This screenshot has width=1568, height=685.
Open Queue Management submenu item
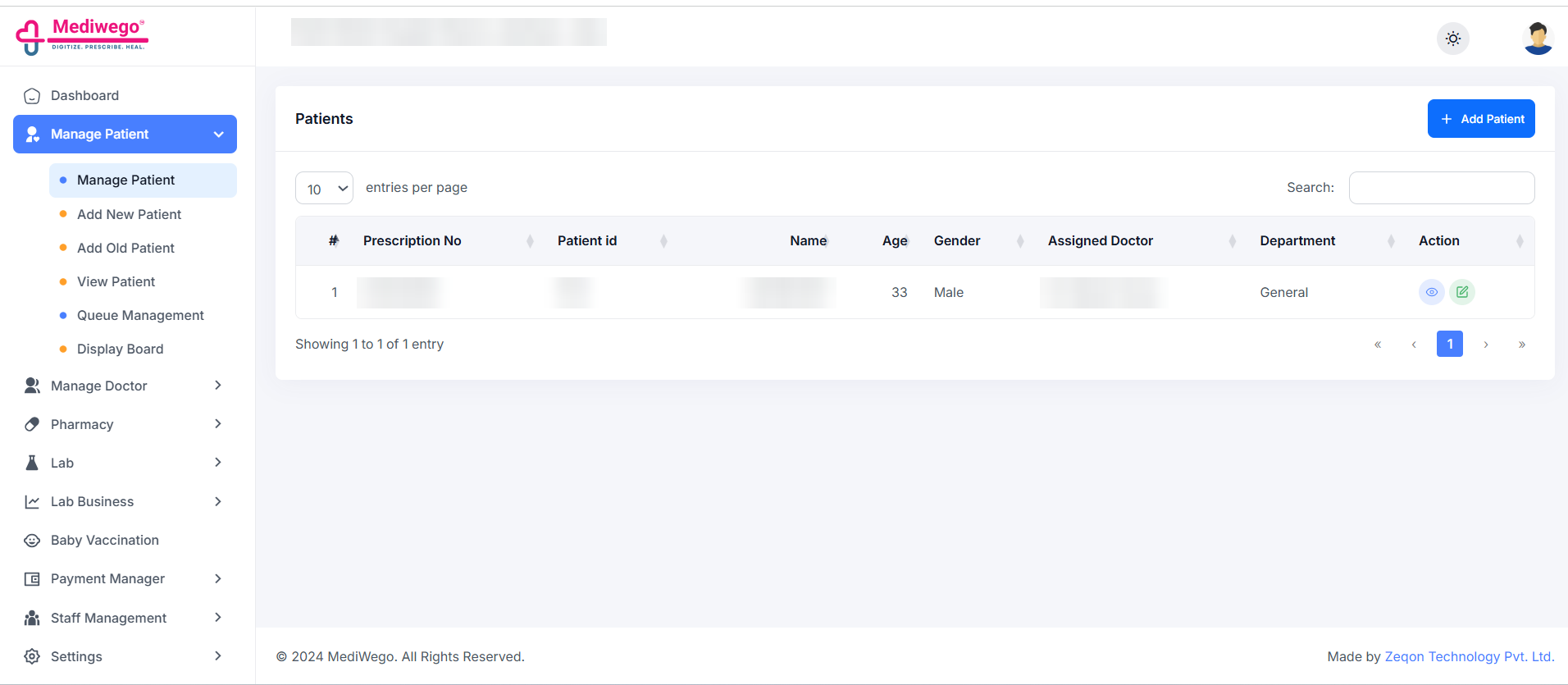[140, 315]
